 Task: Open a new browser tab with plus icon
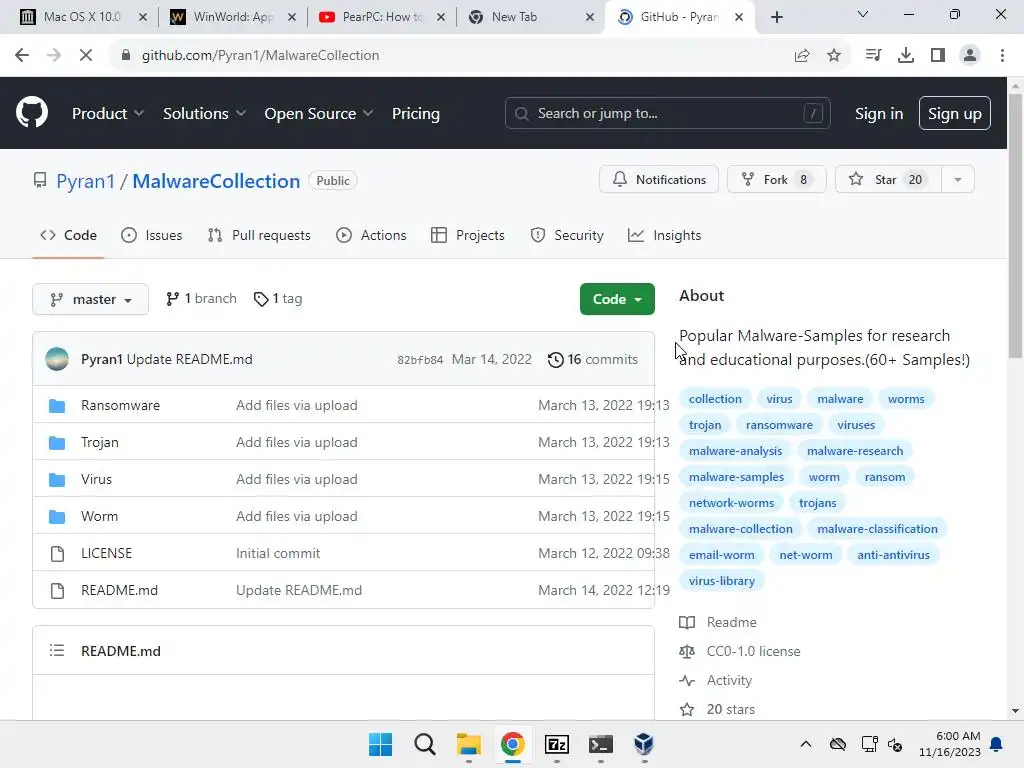click(776, 17)
